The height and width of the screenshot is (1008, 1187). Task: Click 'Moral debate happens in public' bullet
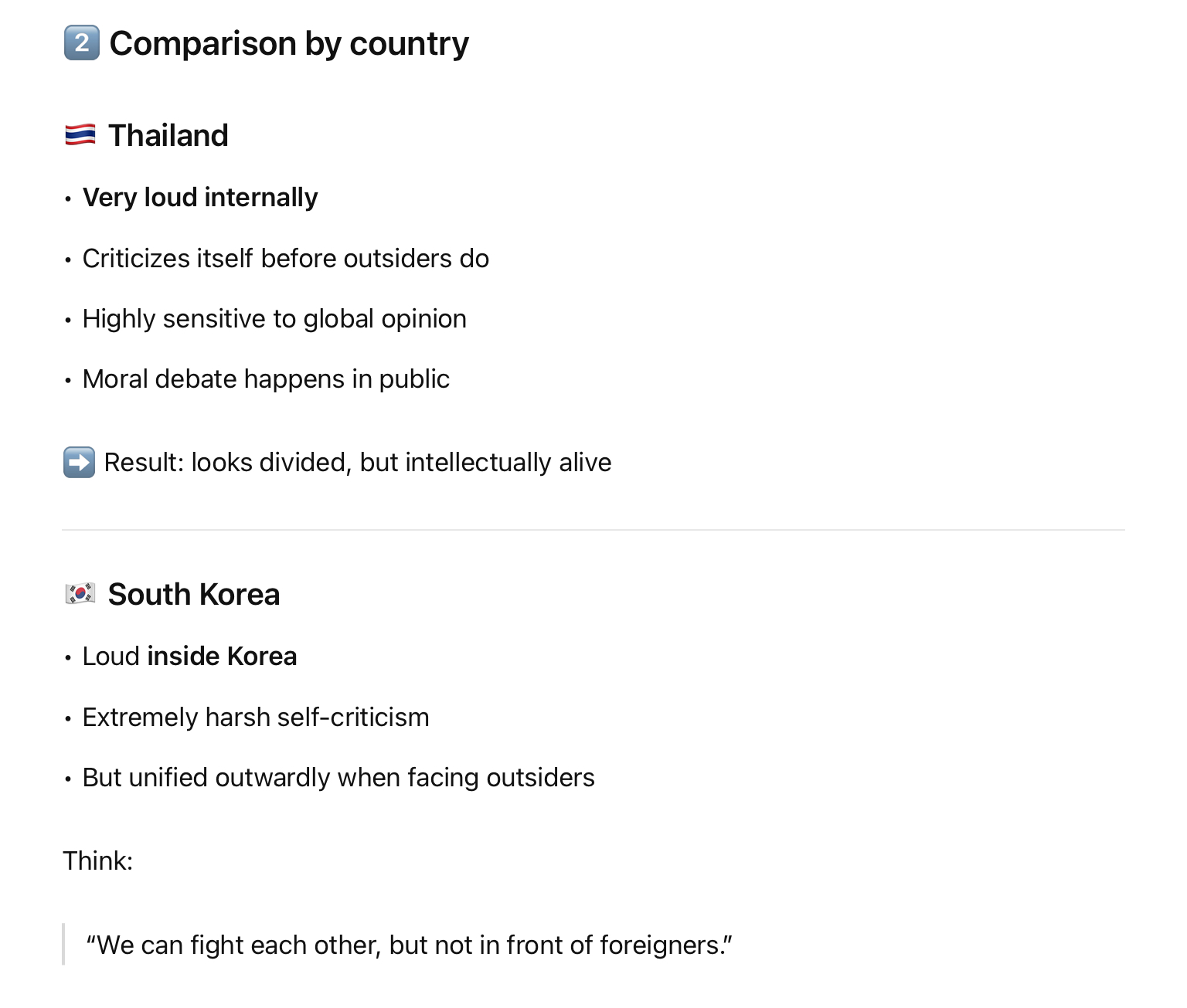[266, 379]
